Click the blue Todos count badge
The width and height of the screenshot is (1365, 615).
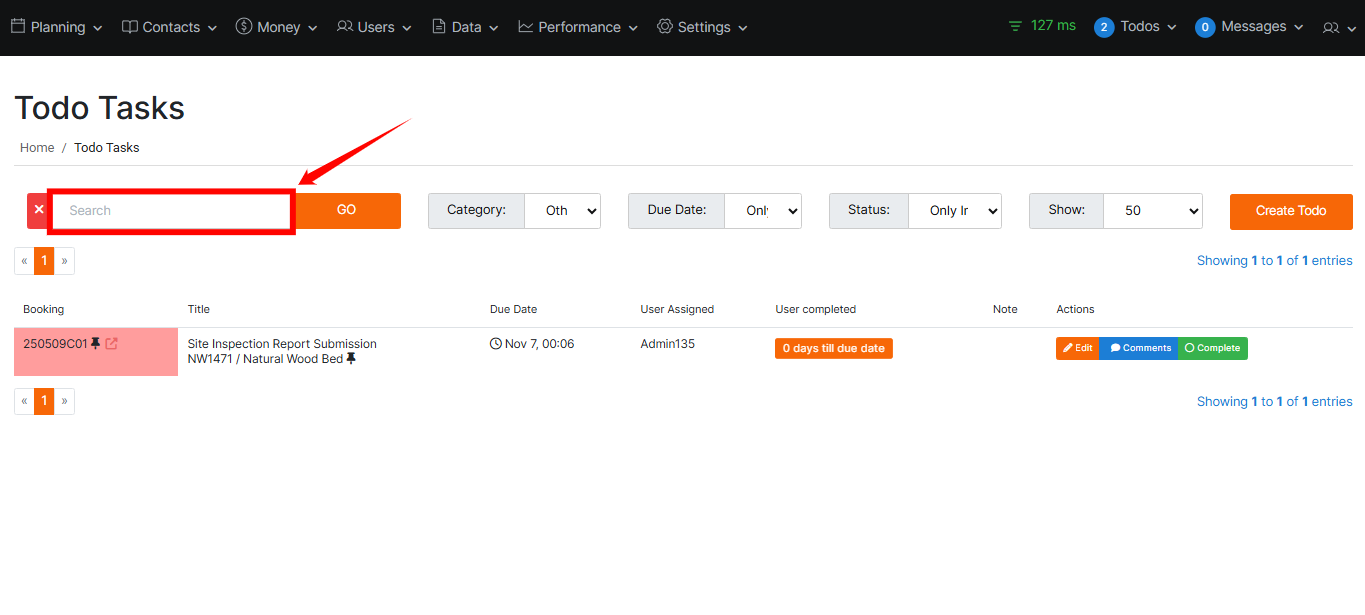[x=1104, y=27]
